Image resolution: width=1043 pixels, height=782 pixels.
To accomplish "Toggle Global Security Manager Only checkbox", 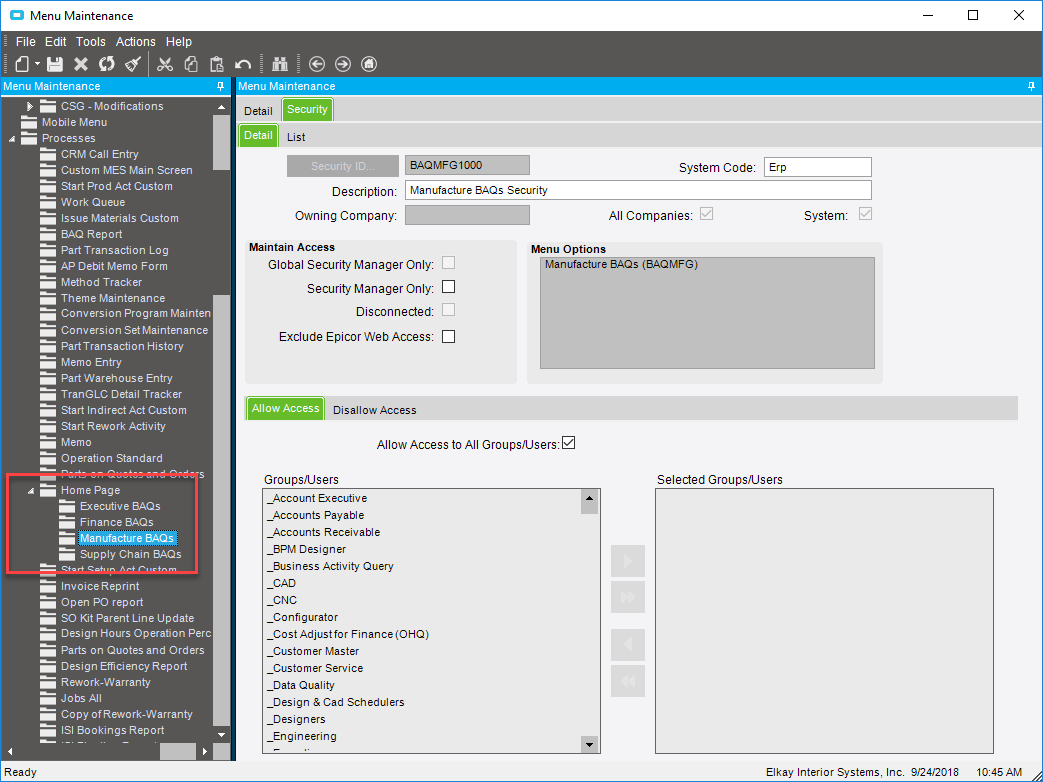I will 448,263.
